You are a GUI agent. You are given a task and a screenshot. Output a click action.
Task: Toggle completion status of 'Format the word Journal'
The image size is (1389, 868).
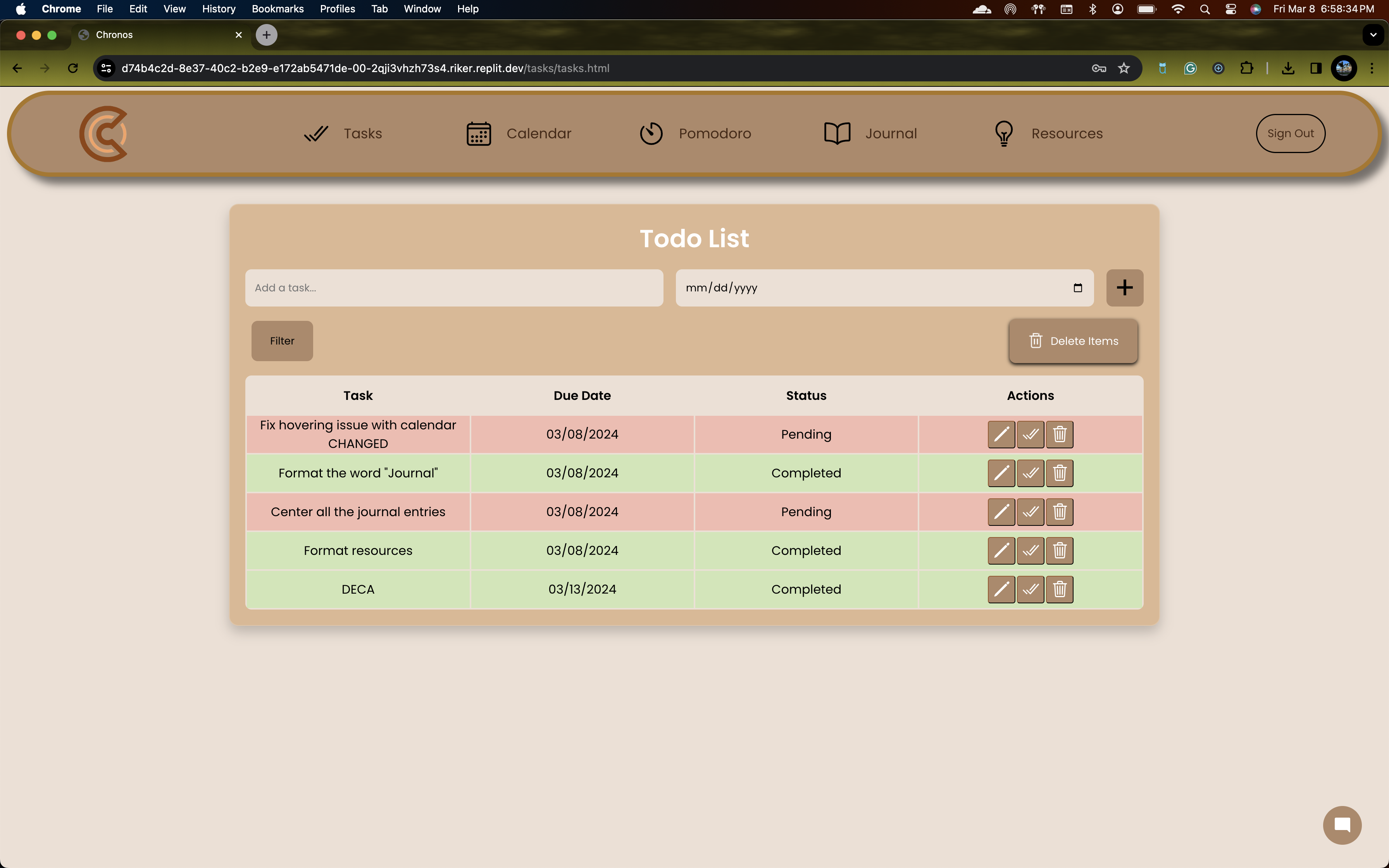pos(1030,473)
